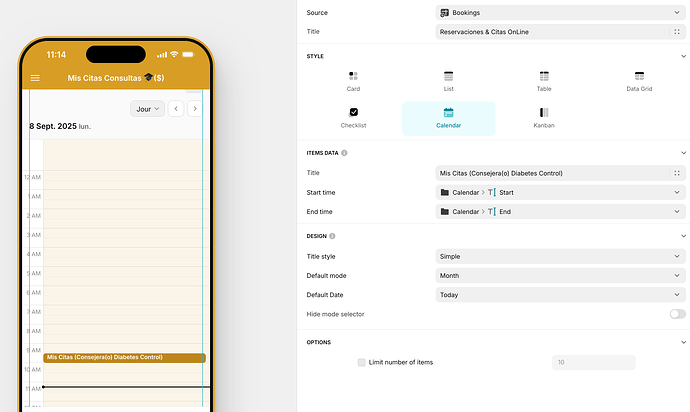
Task: Open the Source Bookings dropdown
Action: pos(561,13)
